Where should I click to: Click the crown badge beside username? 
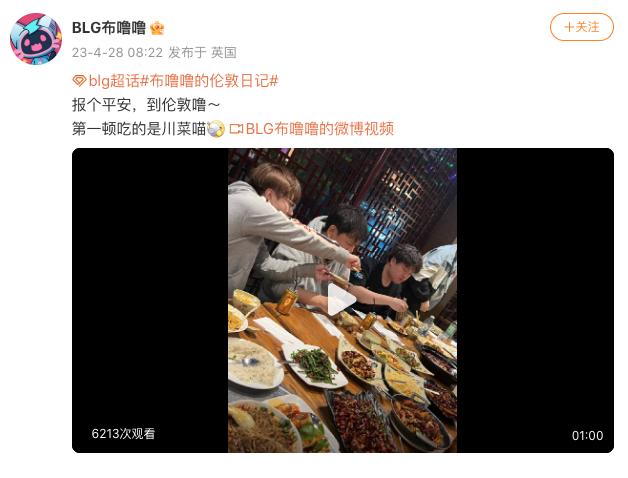pyautogui.click(x=157, y=28)
